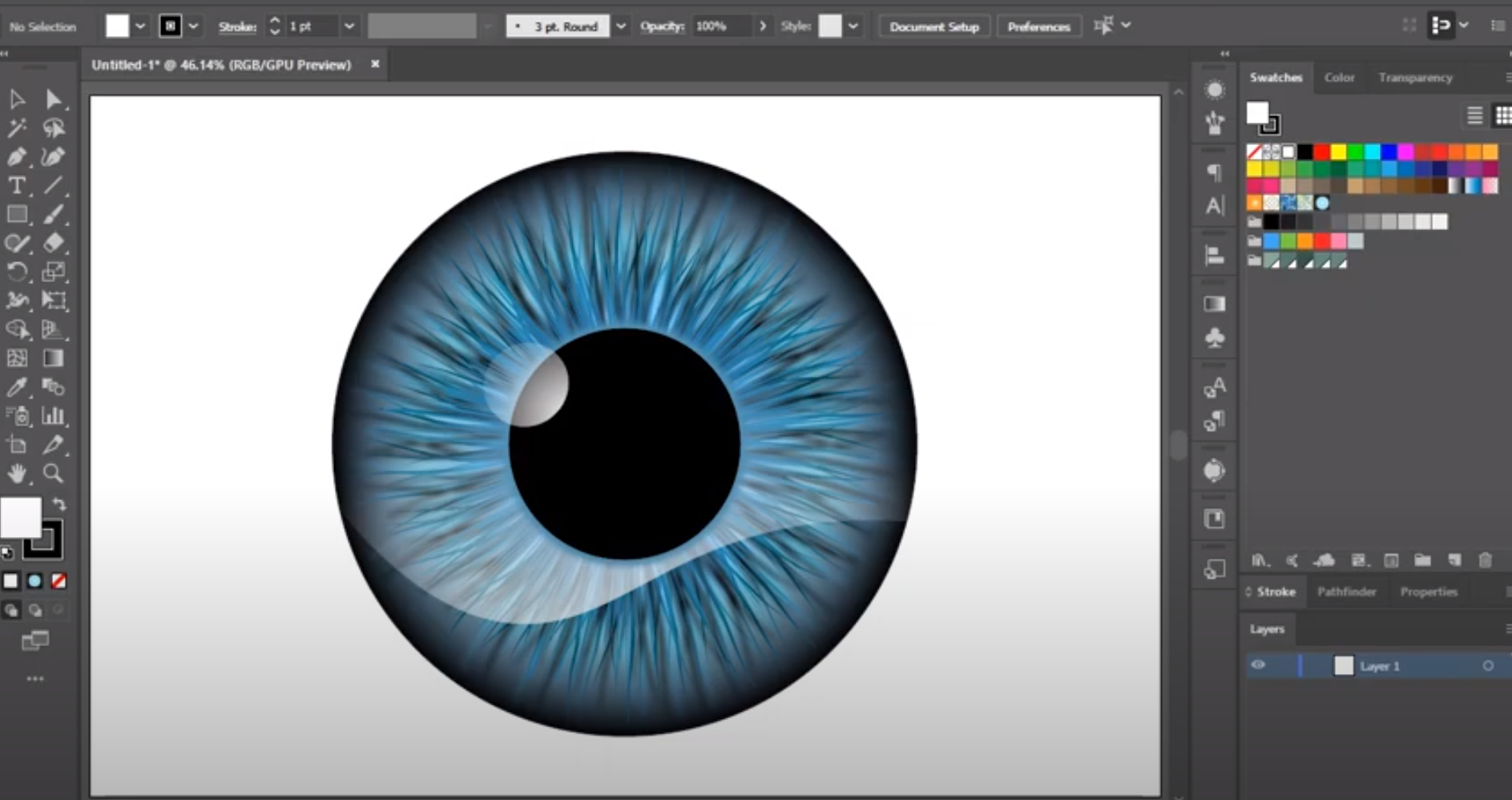Hide Layer 1 using its eye icon
The image size is (1512, 800).
1258,665
